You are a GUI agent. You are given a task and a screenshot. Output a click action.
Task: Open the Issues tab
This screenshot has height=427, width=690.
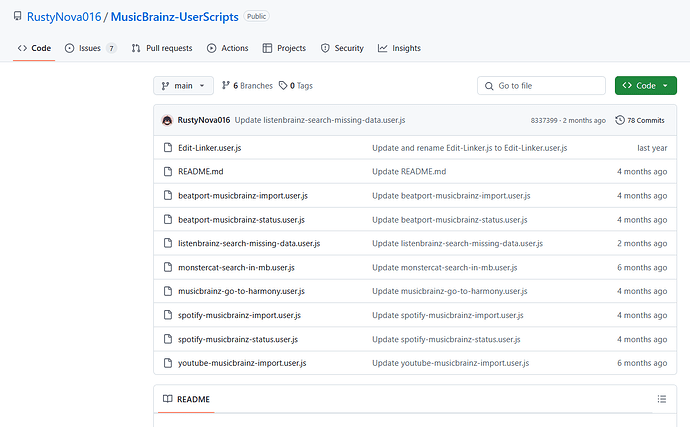pyautogui.click(x=90, y=48)
